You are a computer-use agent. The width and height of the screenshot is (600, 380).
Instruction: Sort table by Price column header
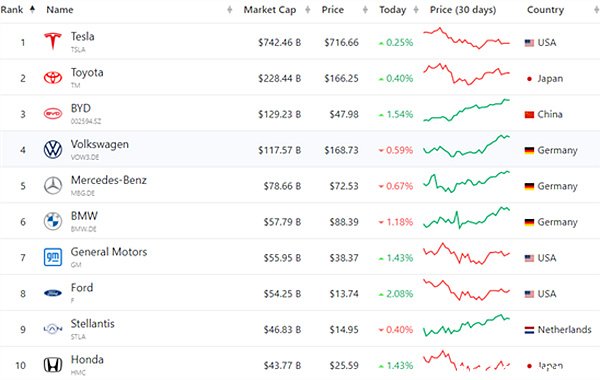pos(333,10)
